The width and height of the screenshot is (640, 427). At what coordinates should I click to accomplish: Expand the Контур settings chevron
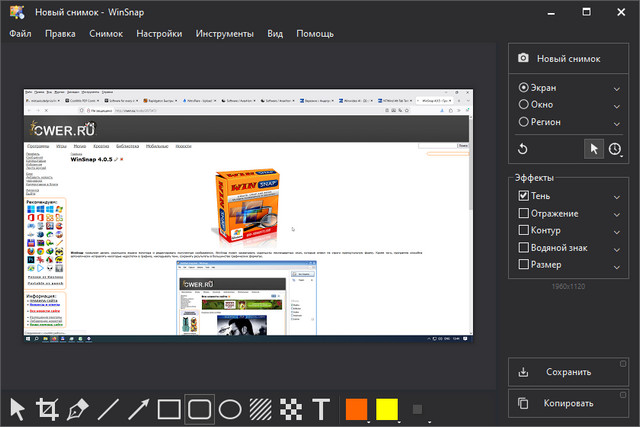(x=617, y=232)
